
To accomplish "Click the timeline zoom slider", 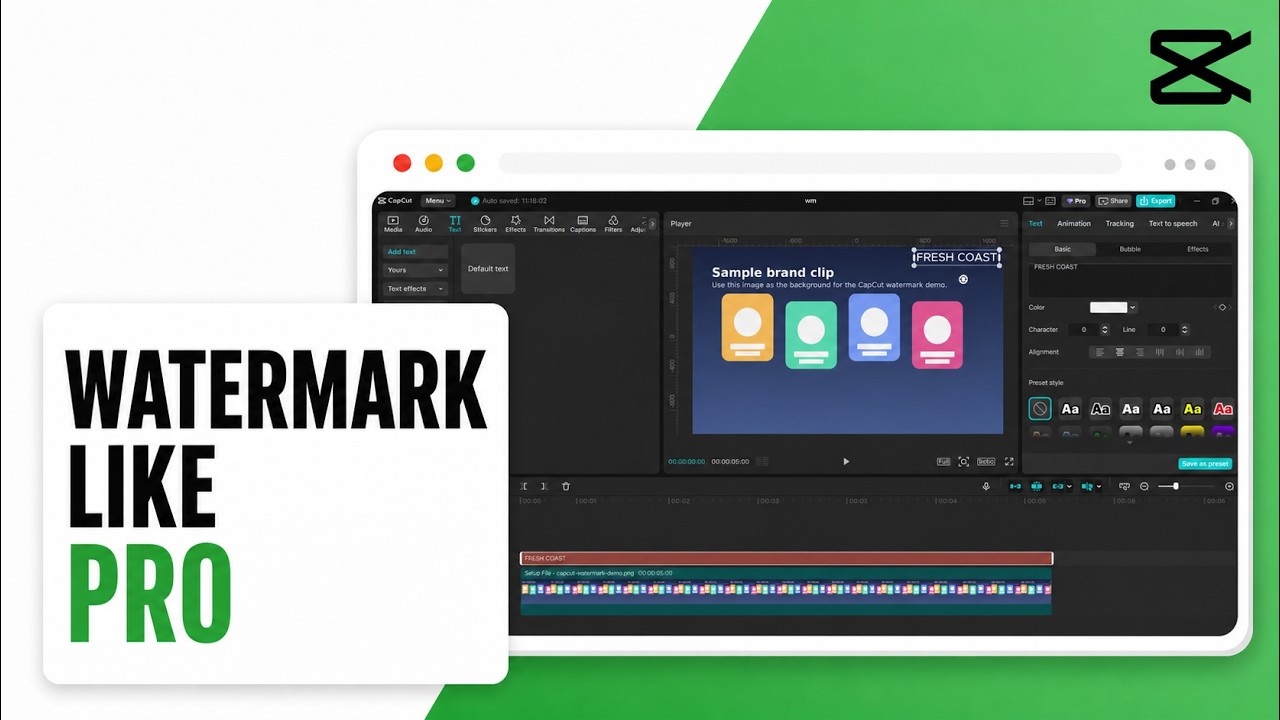I will pos(1187,486).
